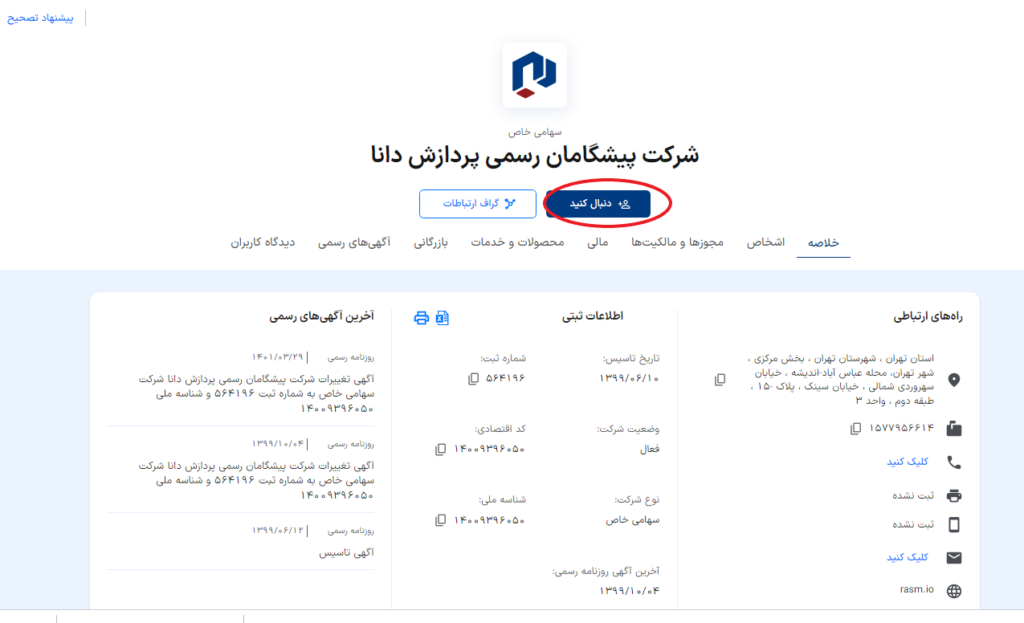
Task: Click the globe icon next to rasm.io
Action: point(954,590)
